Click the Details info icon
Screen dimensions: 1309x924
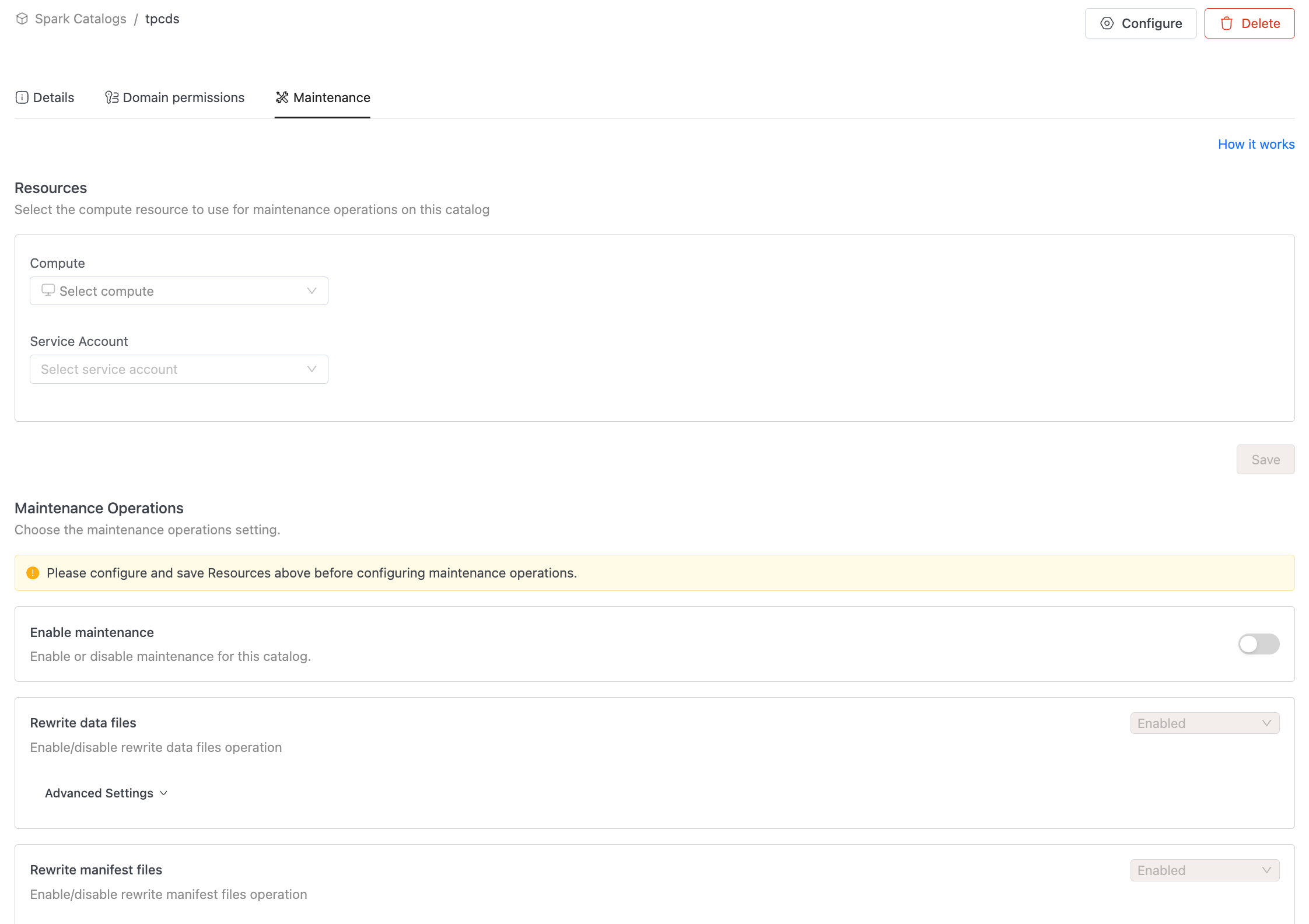pyautogui.click(x=22, y=97)
